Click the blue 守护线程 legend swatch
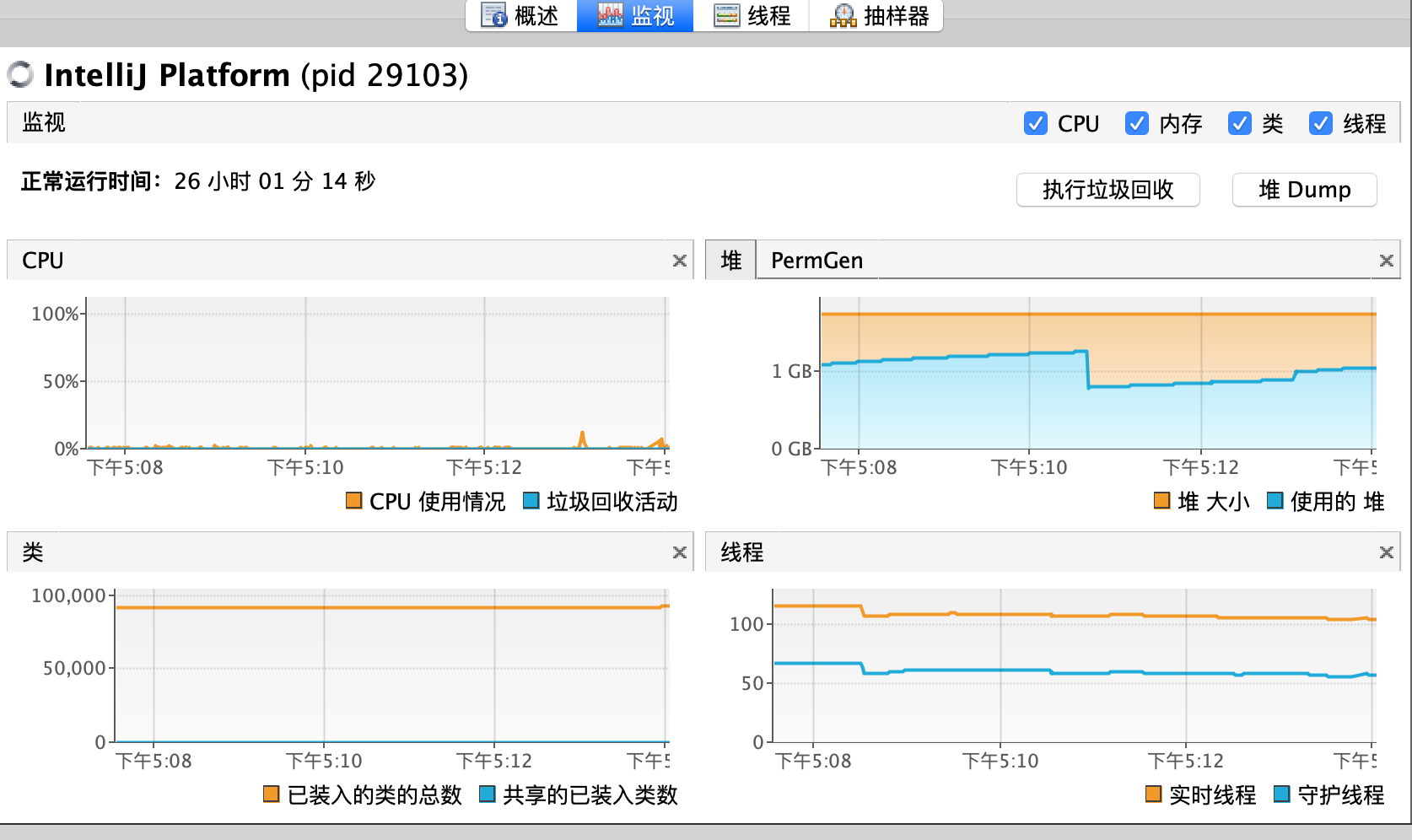 click(x=1281, y=794)
